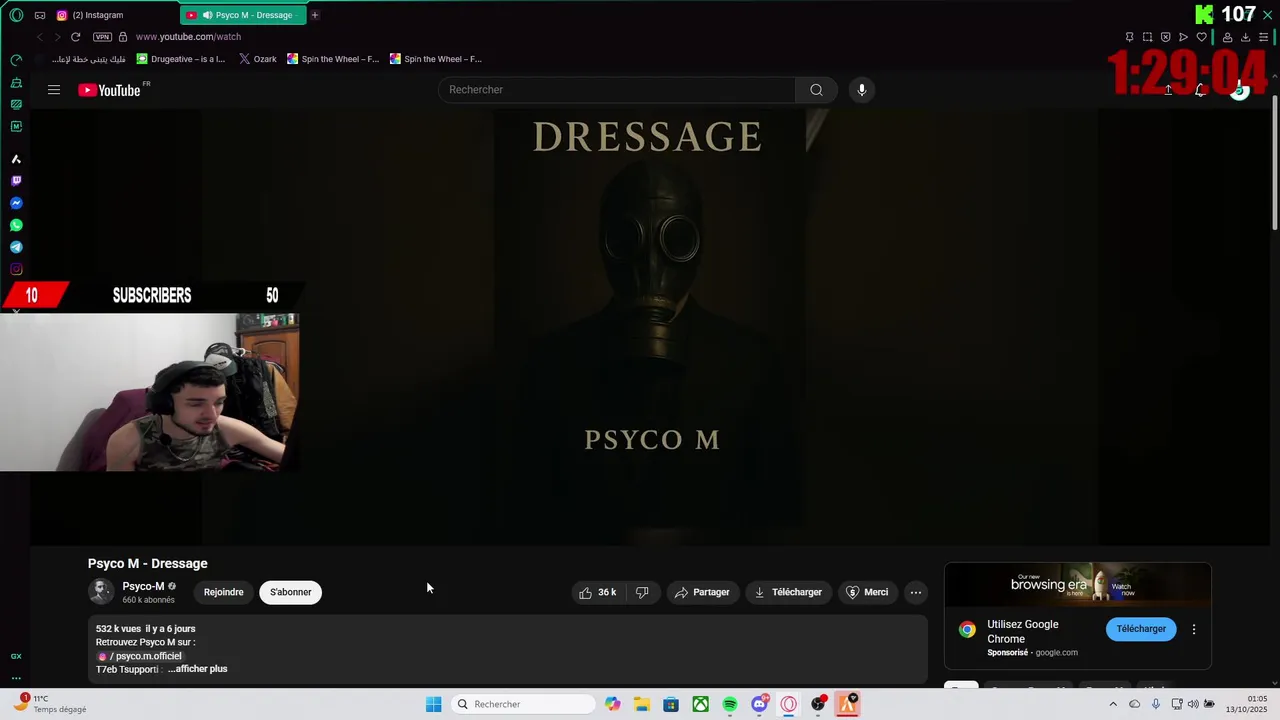Screen dimensions: 1280x720
Task: Open the Opera GX main menu logo
Action: point(16,15)
